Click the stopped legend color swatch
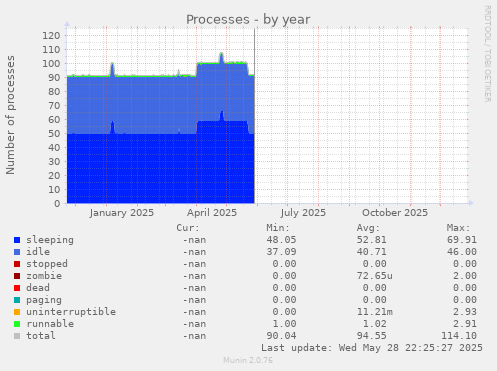Screen dimensions: 497x371 (x=17, y=264)
